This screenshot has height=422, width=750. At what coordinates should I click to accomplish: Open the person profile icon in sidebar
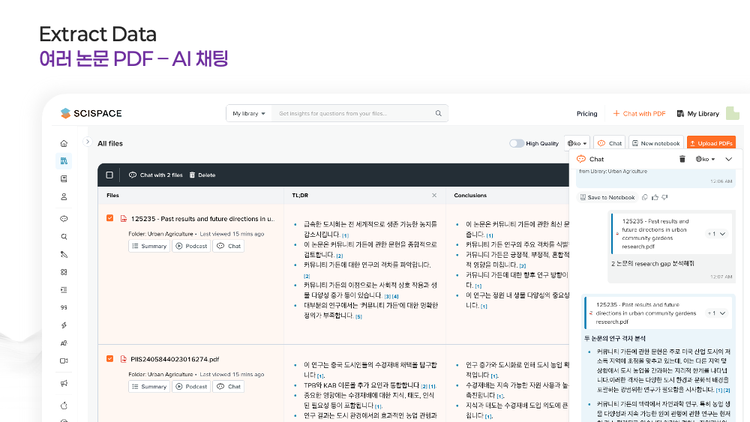pyautogui.click(x=64, y=197)
